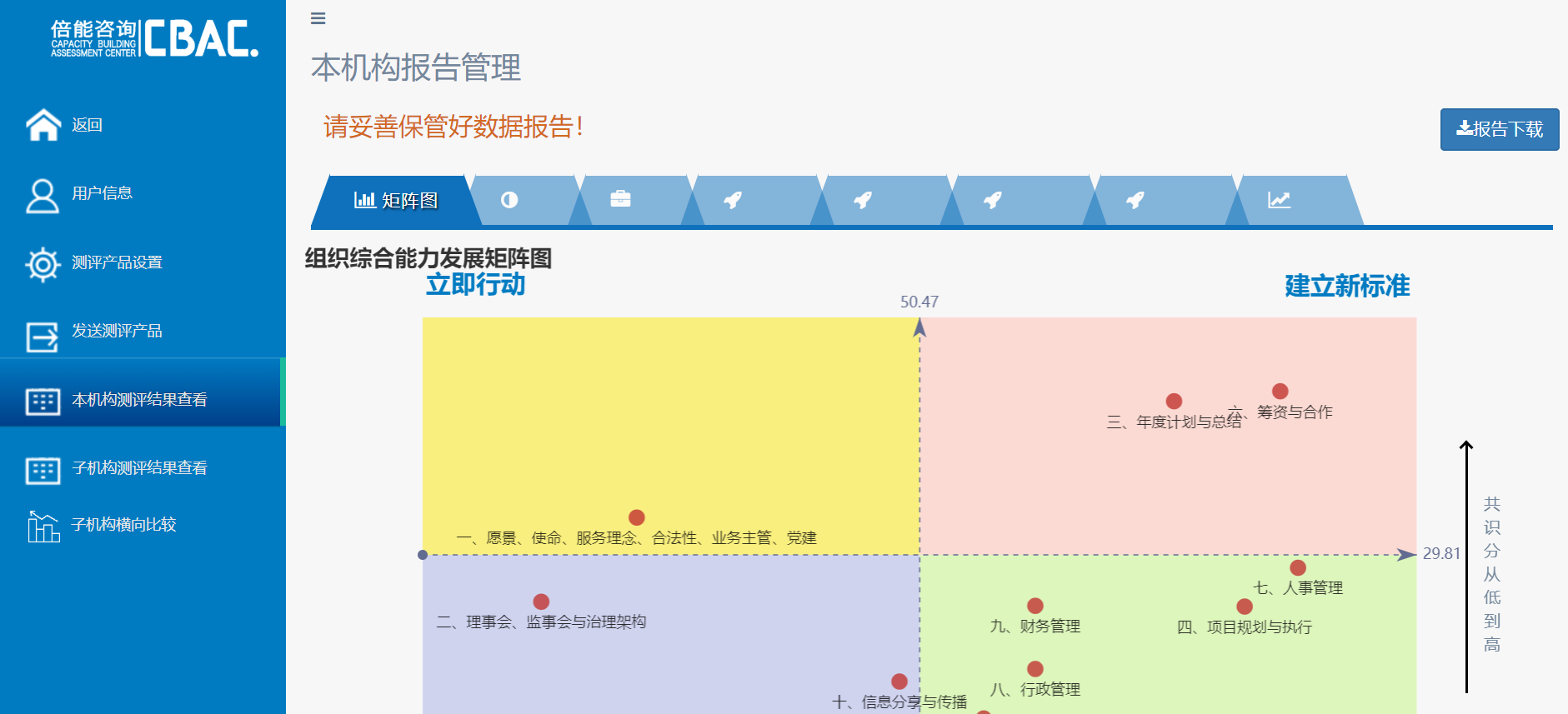This screenshot has width=1568, height=714.
Task: Click the 请妥善保管好数据报告! notice
Action: [453, 127]
